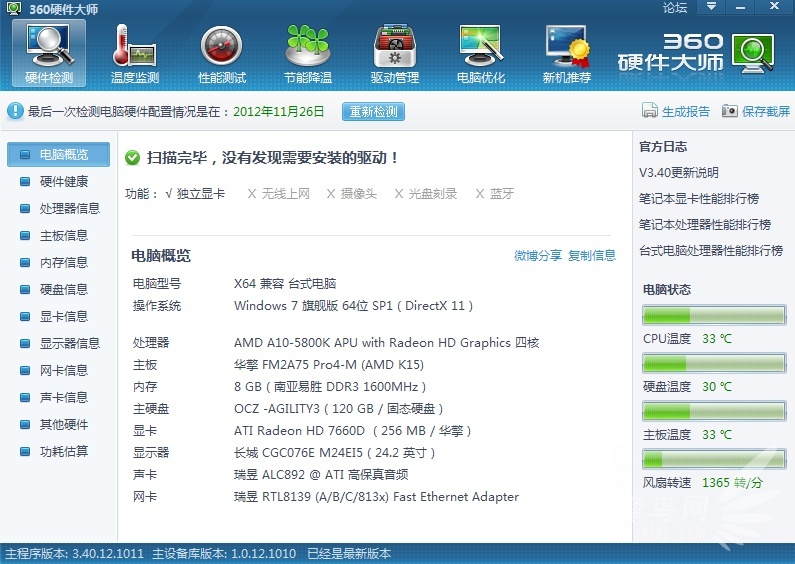Minimize the 360硬件大师 window
Viewport: 795px width, 564px height.
point(741,7)
